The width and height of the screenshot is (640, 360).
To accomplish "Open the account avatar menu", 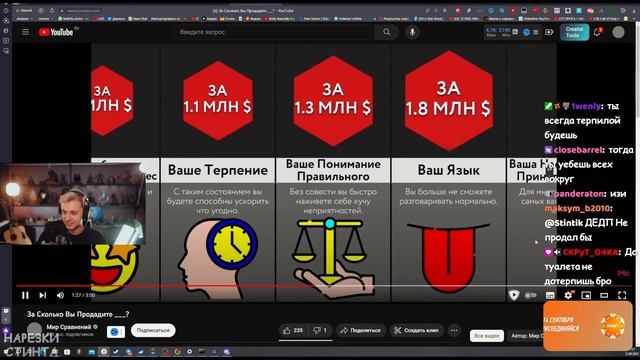I will pos(618,32).
